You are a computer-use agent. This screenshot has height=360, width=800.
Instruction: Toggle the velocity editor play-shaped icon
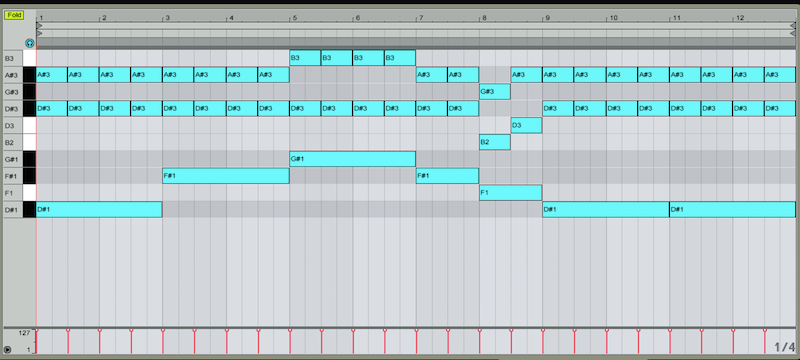(x=7, y=349)
